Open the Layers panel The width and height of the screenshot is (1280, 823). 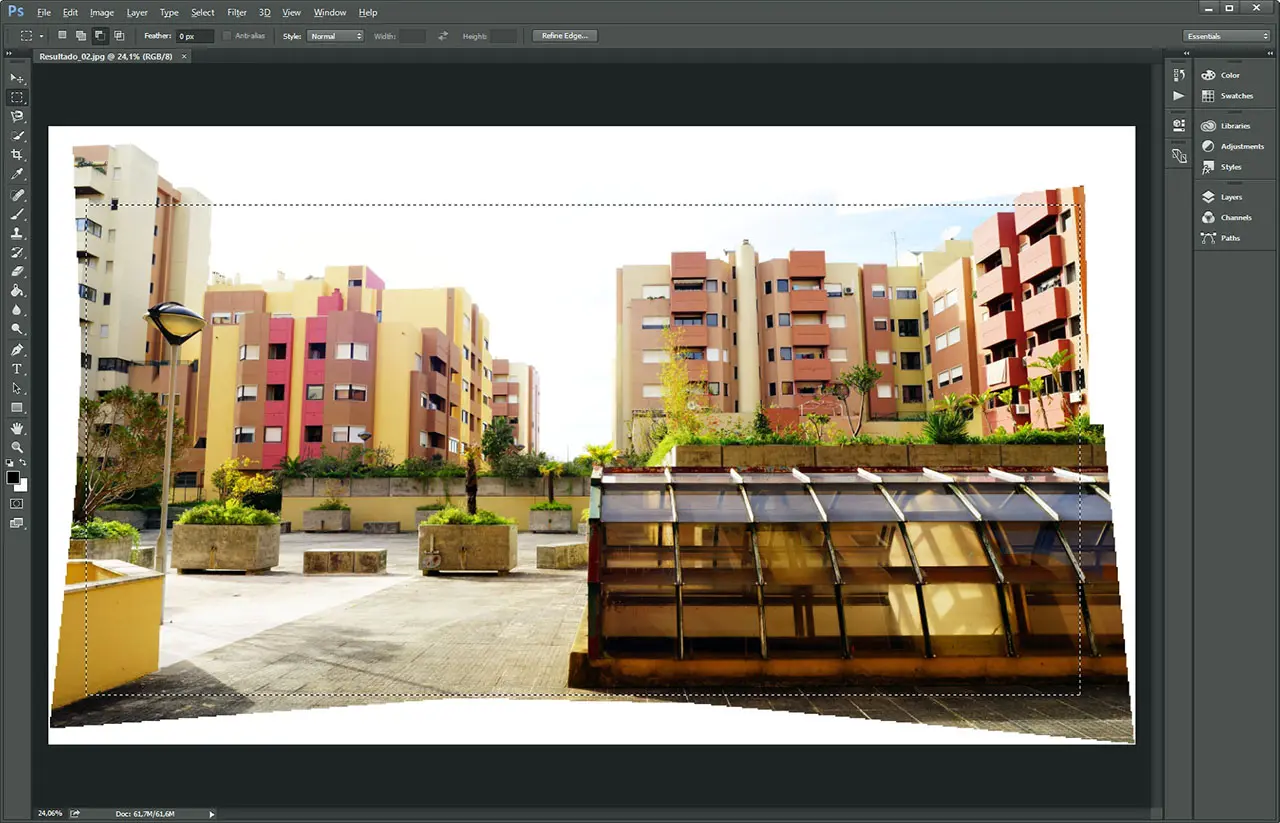pos(1231,197)
